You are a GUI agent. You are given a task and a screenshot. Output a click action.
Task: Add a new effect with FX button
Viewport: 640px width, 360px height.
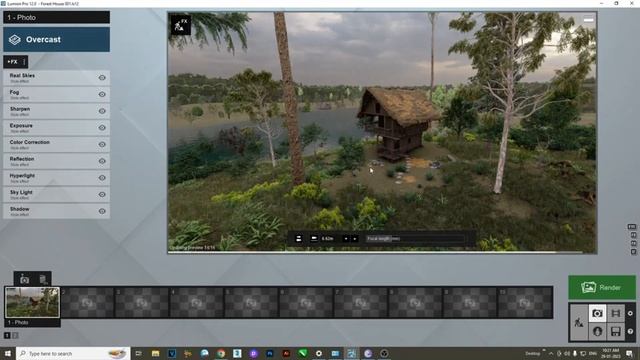(x=12, y=62)
